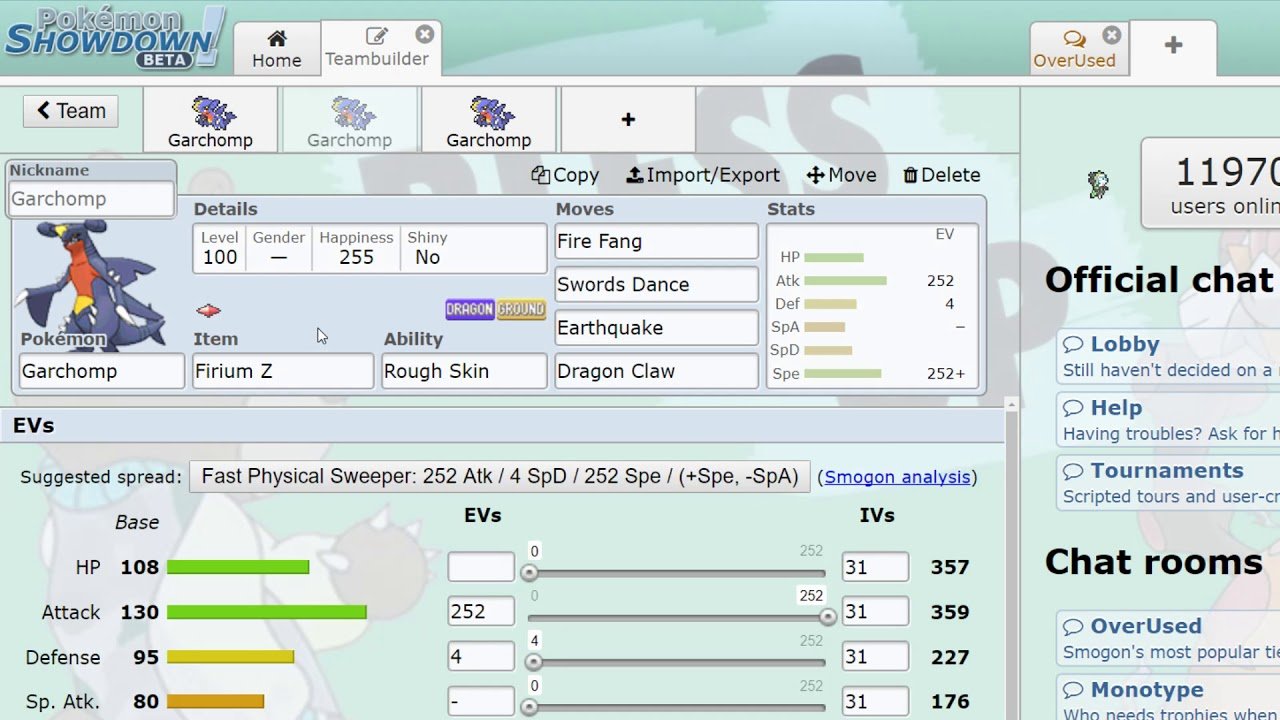Open the Smogon analysis link
Image resolution: width=1280 pixels, height=720 pixels.
pos(897,477)
